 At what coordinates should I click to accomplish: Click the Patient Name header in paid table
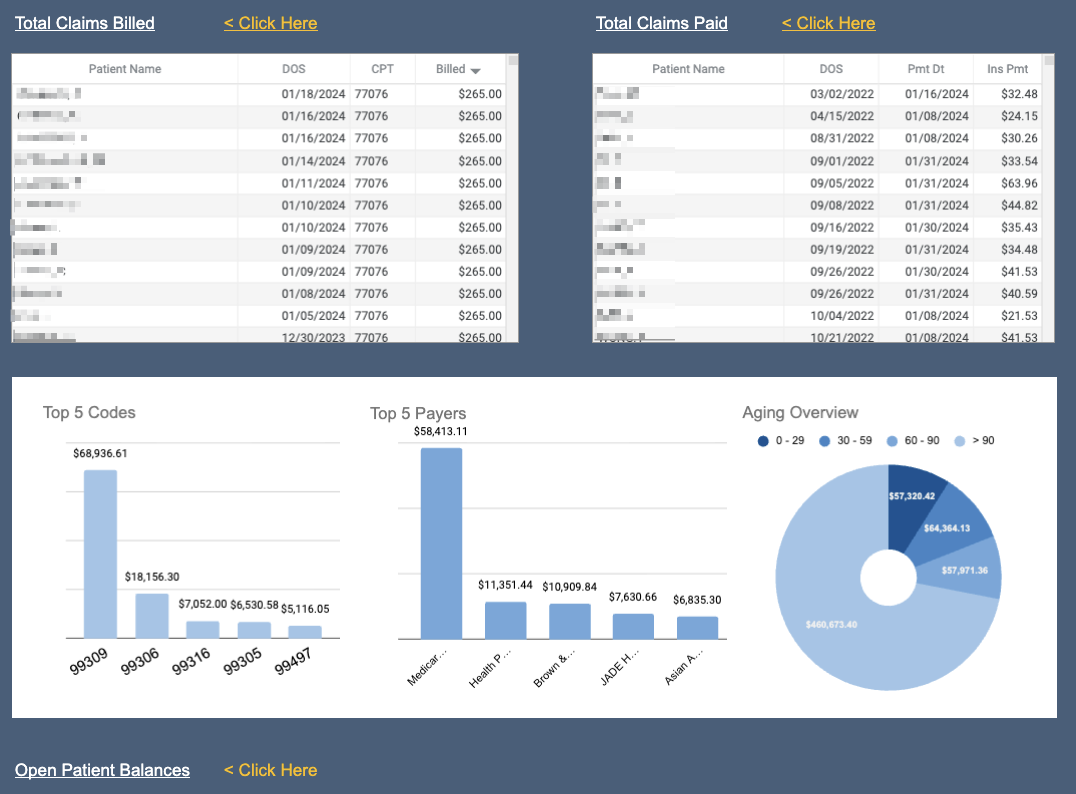(x=688, y=69)
